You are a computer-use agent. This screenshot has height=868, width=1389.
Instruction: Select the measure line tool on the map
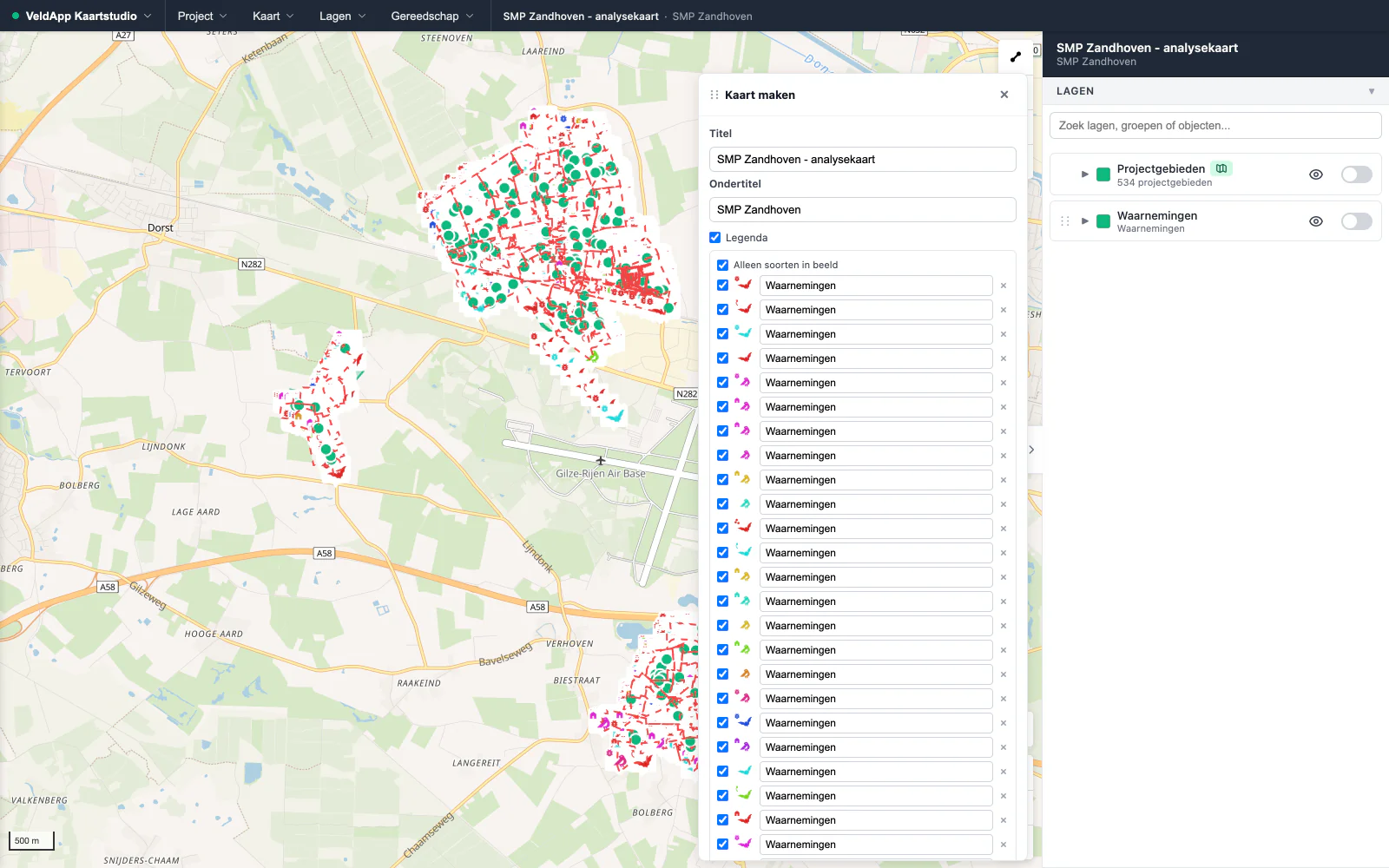[1015, 56]
